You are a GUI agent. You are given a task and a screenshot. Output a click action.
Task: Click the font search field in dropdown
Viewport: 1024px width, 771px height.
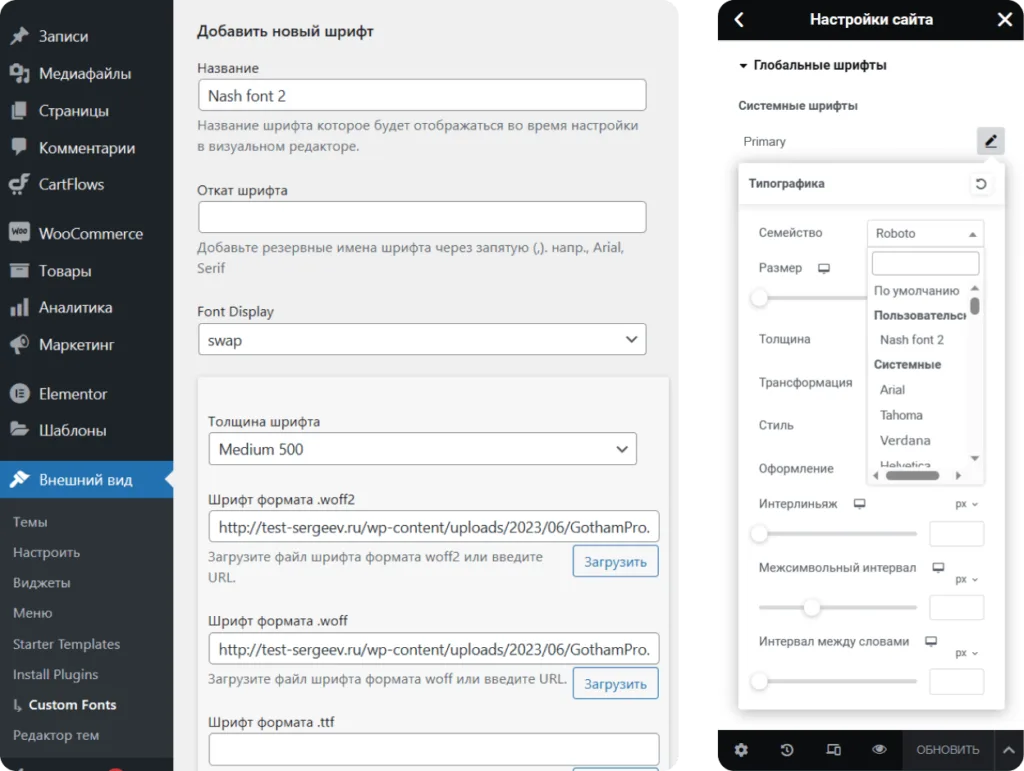pyautogui.click(x=925, y=264)
